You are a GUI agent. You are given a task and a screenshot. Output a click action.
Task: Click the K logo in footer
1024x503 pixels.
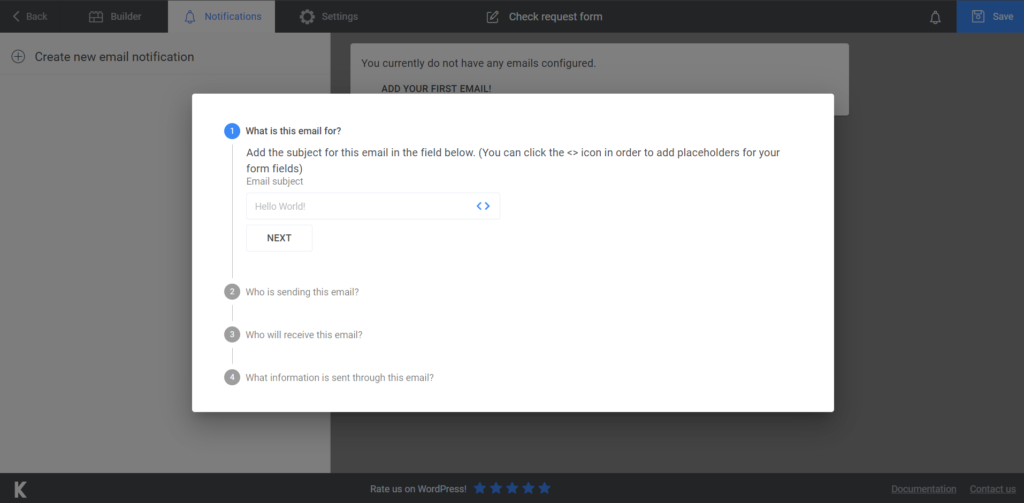click(x=20, y=489)
